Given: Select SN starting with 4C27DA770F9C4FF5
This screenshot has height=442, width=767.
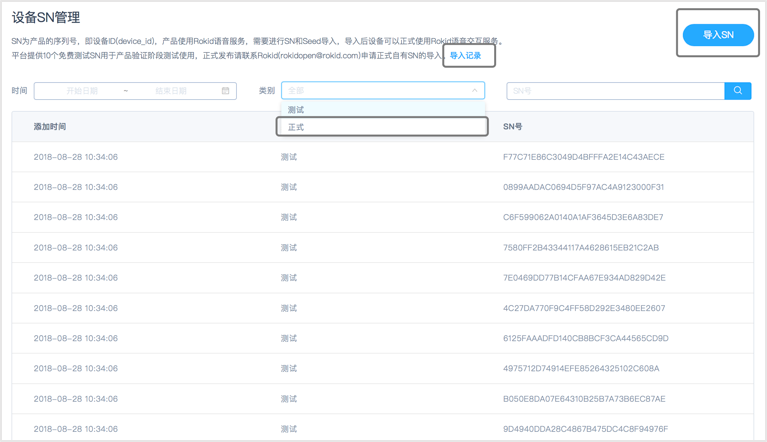Looking at the screenshot, I should pos(584,308).
